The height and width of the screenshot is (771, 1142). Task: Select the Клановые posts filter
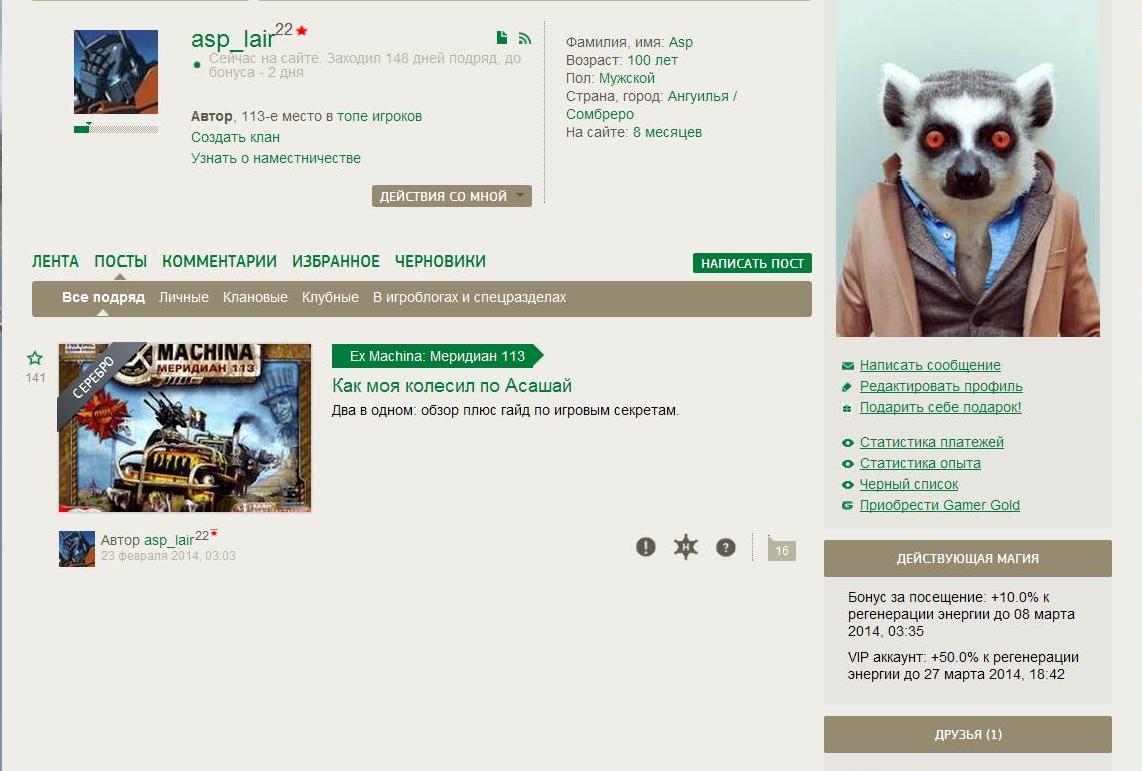point(255,297)
